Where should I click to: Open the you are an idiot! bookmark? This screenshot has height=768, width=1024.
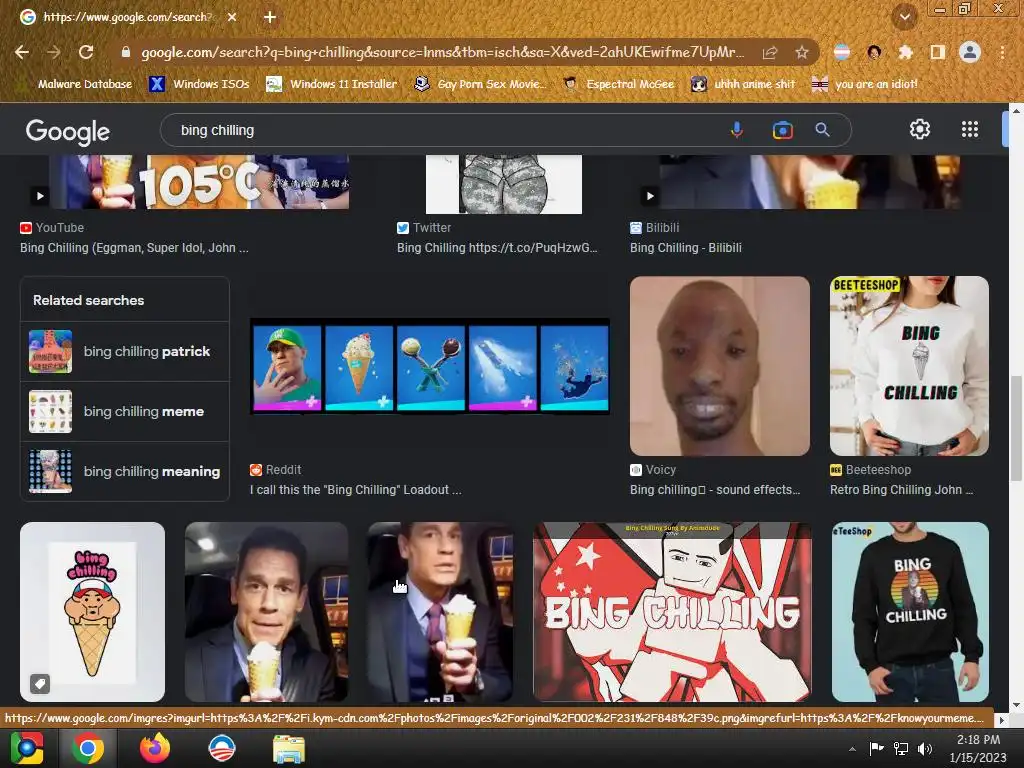(865, 84)
